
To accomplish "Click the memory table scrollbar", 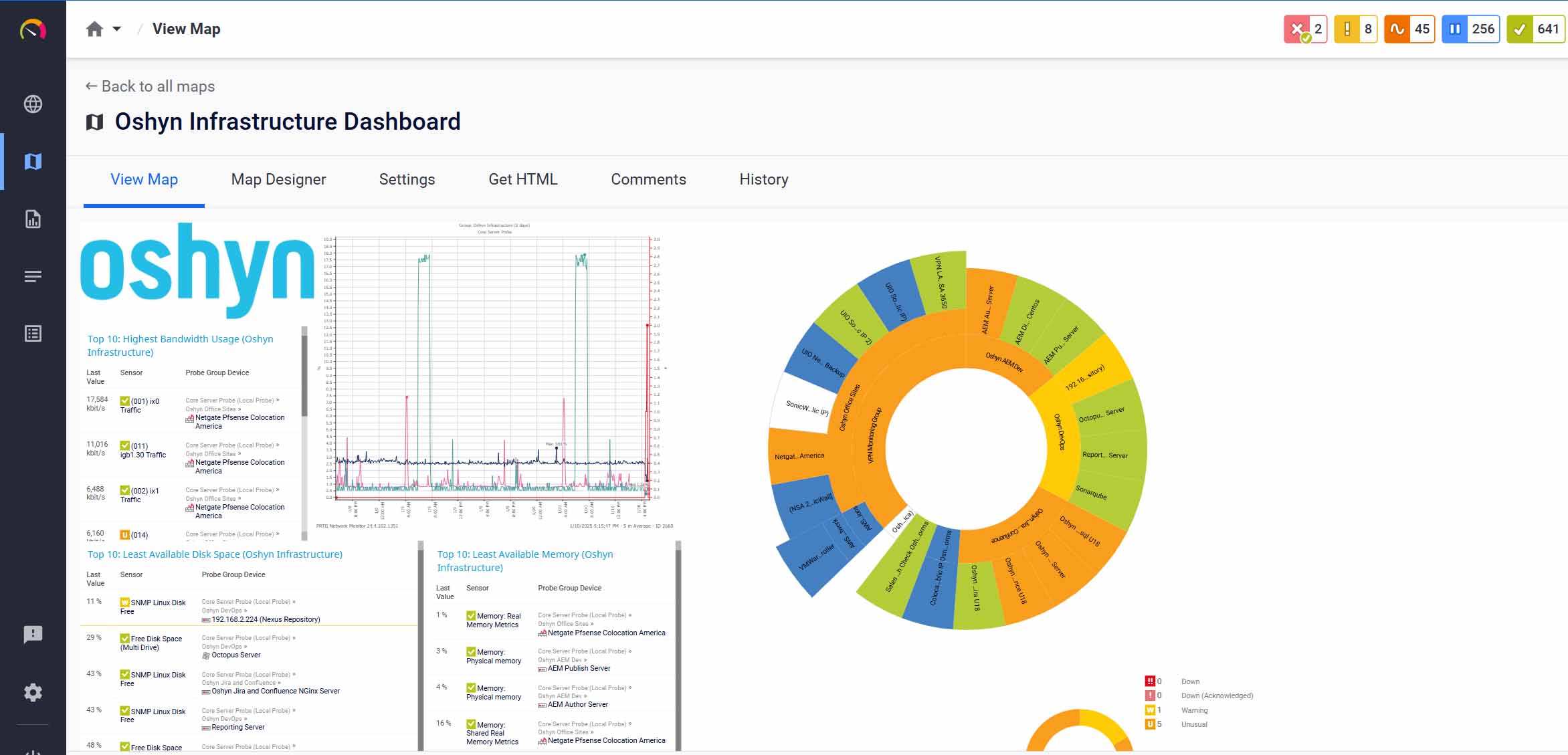I will [x=678, y=645].
